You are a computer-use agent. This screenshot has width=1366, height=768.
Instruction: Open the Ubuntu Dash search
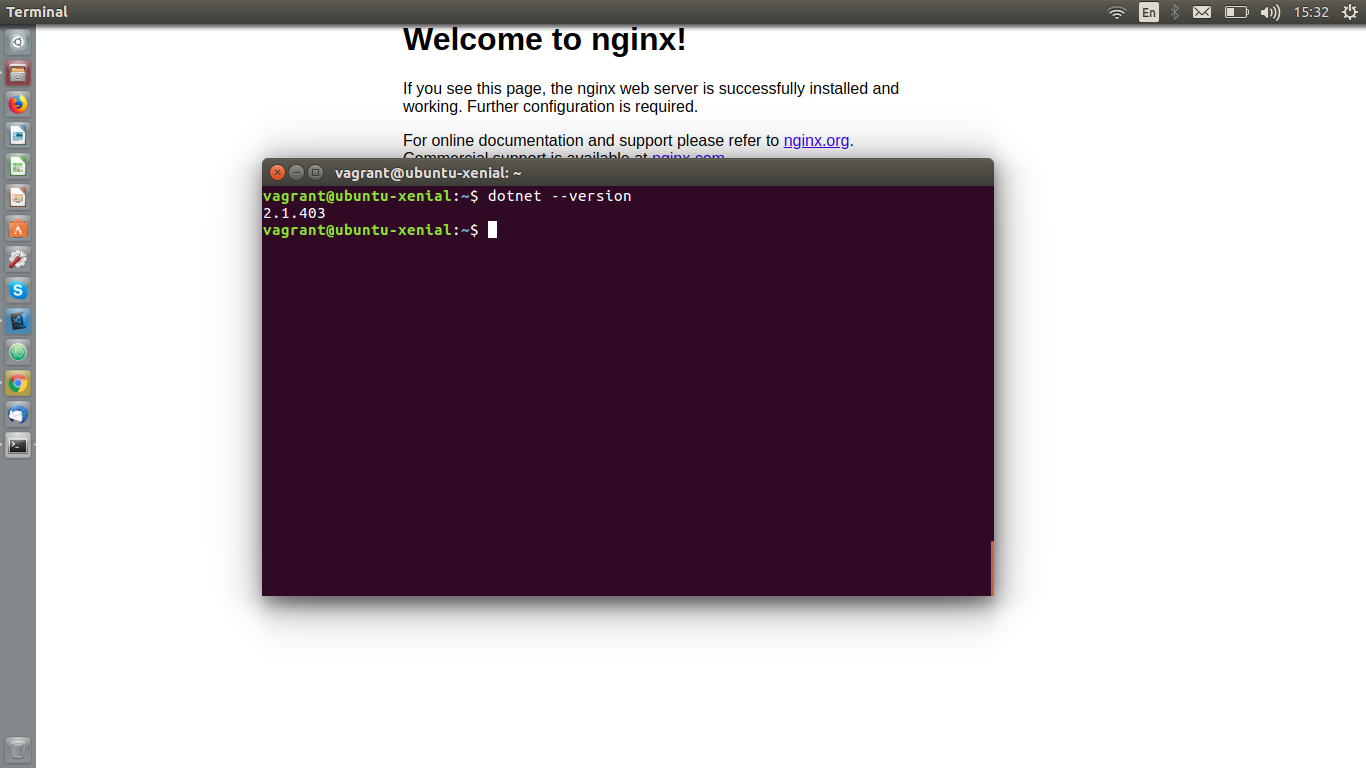coord(17,42)
